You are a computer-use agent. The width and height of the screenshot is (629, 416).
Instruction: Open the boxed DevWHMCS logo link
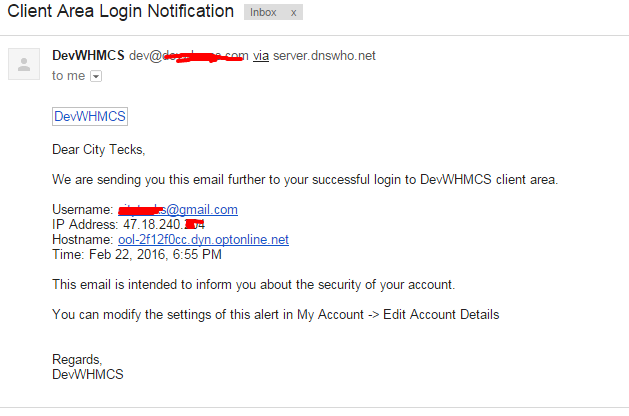90,116
